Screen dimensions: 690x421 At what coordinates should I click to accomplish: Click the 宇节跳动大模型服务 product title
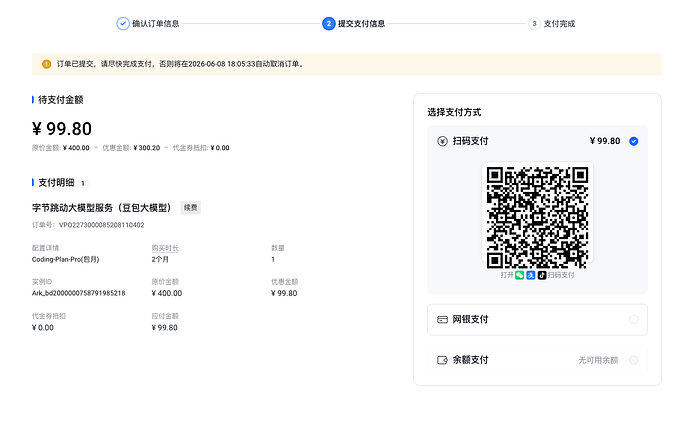pos(102,208)
